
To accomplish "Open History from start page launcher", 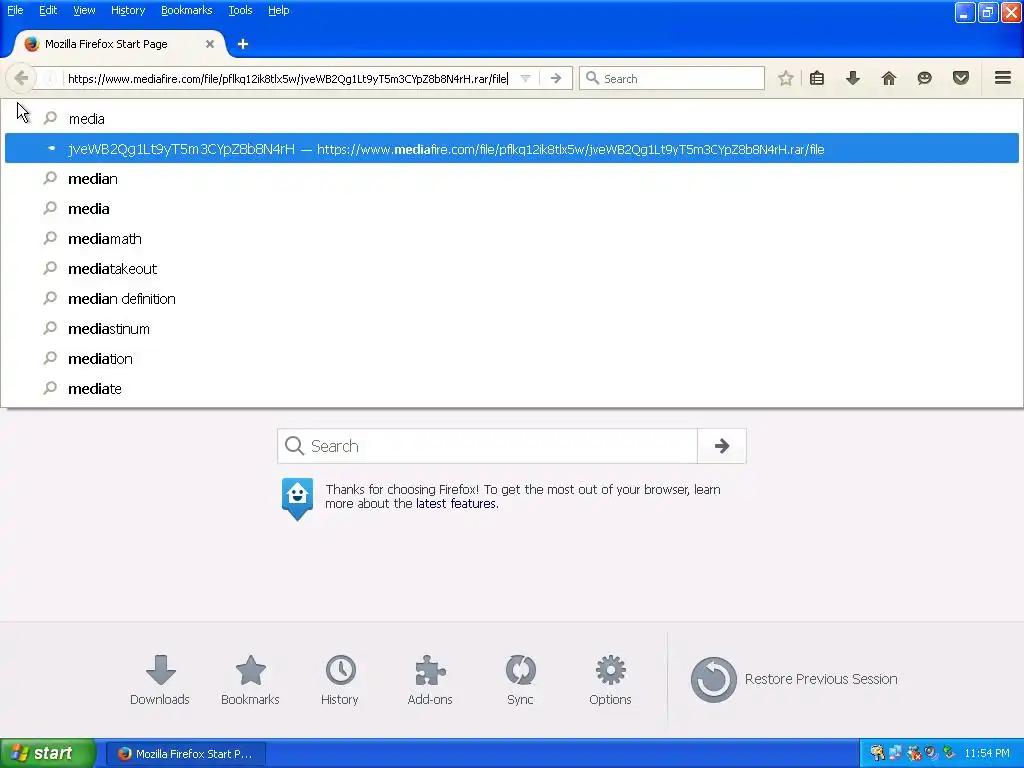I will tap(340, 680).
